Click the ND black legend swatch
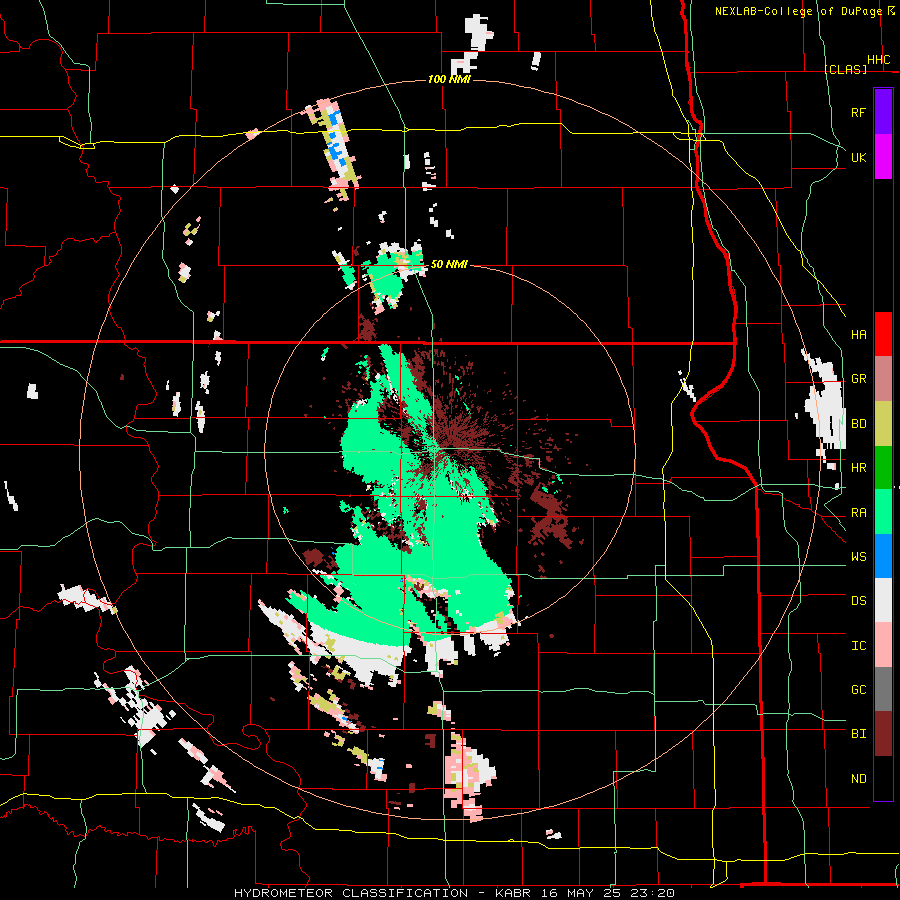This screenshot has width=900, height=900. click(x=883, y=778)
